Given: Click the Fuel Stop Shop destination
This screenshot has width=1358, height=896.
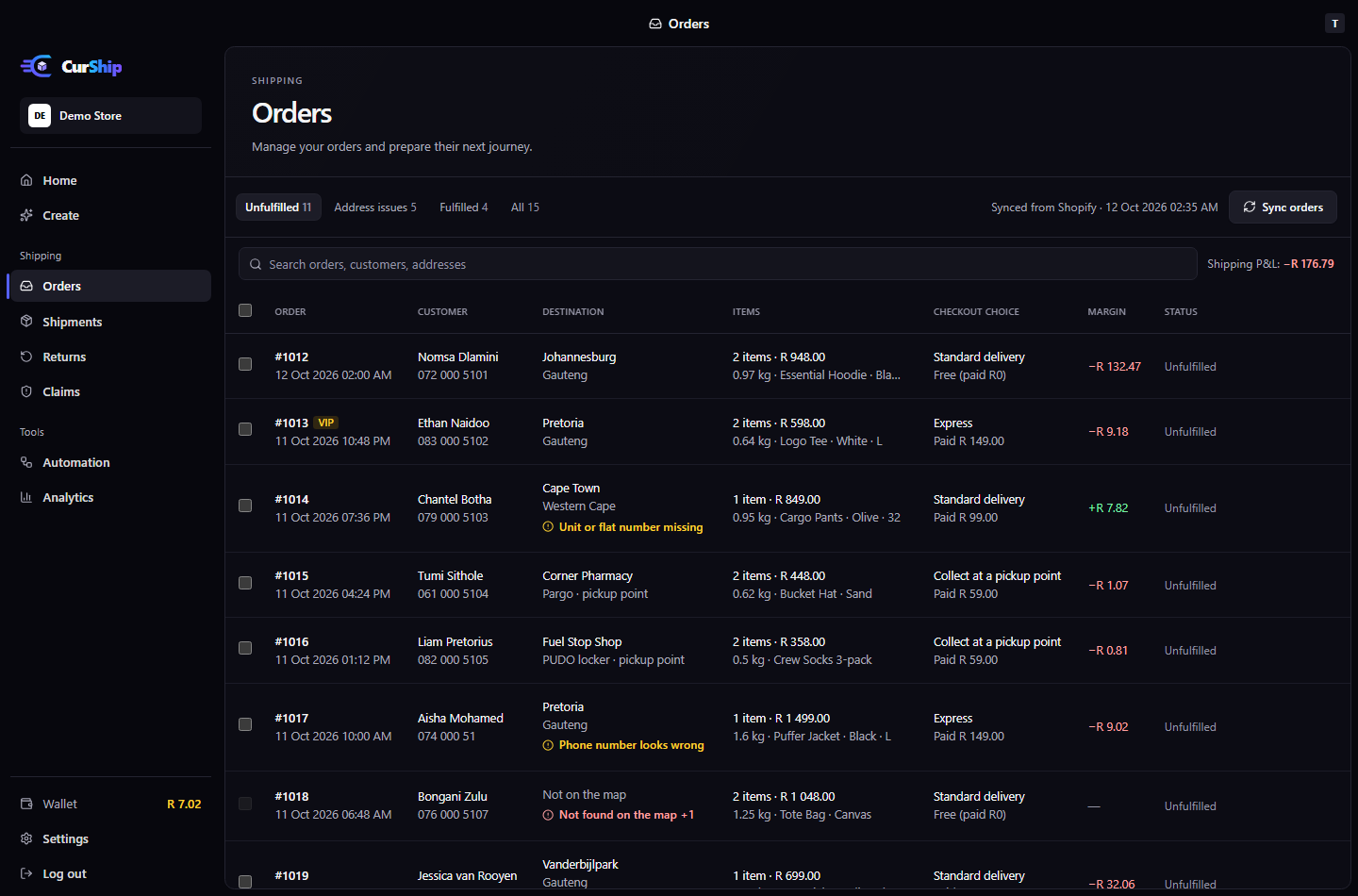Looking at the screenshot, I should [x=582, y=641].
